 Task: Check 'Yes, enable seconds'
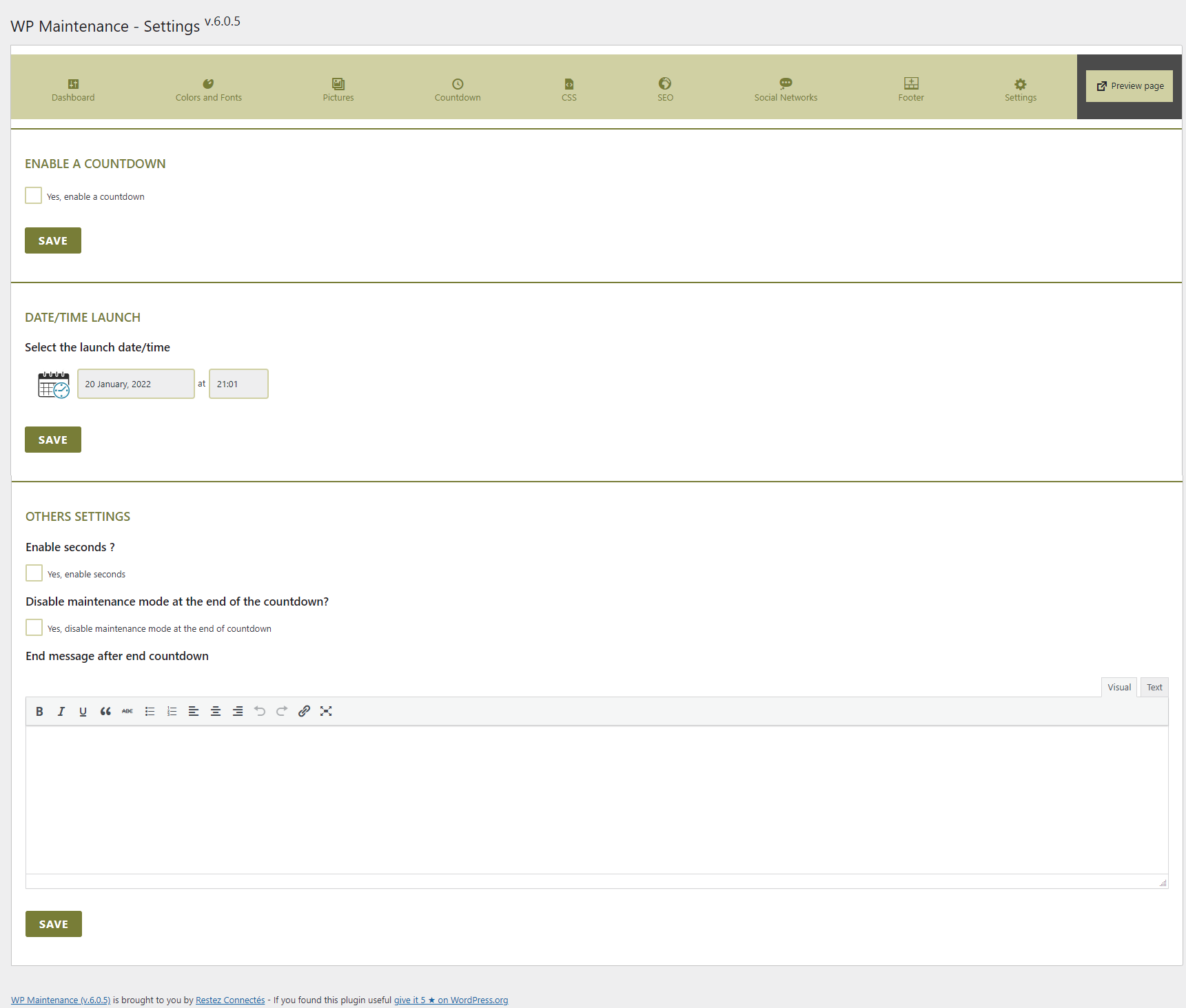click(x=34, y=573)
